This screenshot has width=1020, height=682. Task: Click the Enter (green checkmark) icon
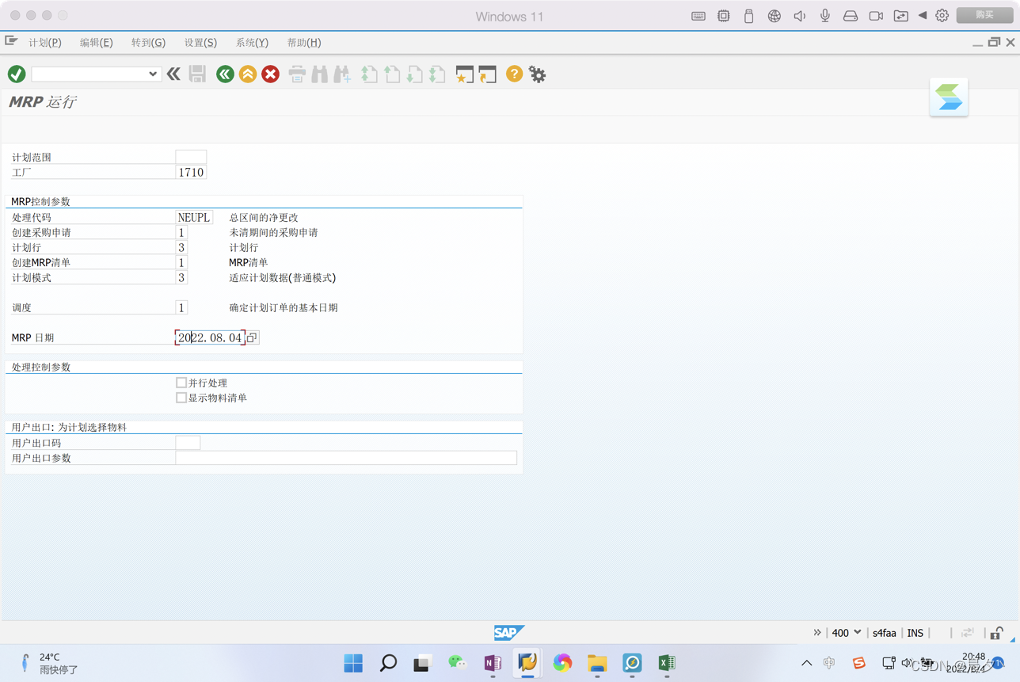click(15, 74)
